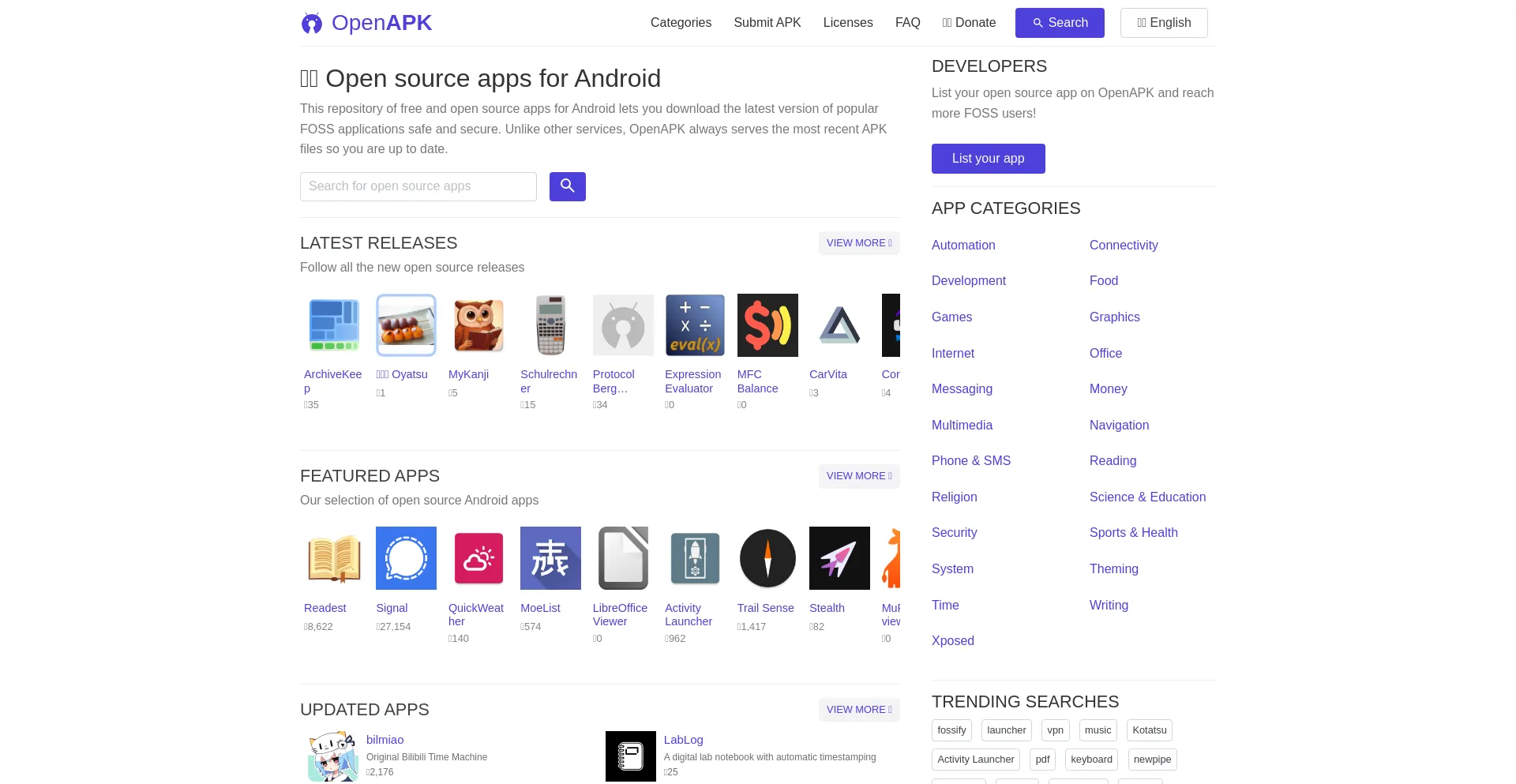Select the pdf trending tag
Viewport: 1516px width, 784px height.
pyautogui.click(x=1043, y=760)
